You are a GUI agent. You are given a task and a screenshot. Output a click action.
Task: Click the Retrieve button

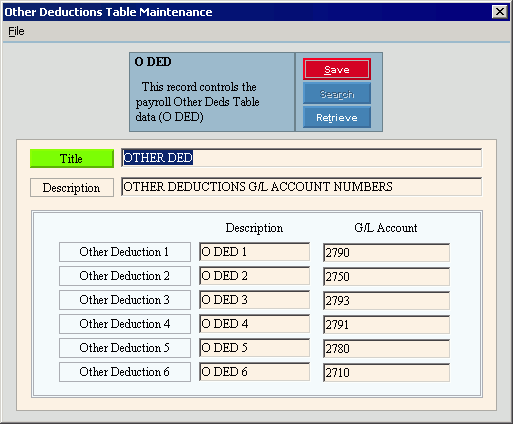click(x=337, y=117)
